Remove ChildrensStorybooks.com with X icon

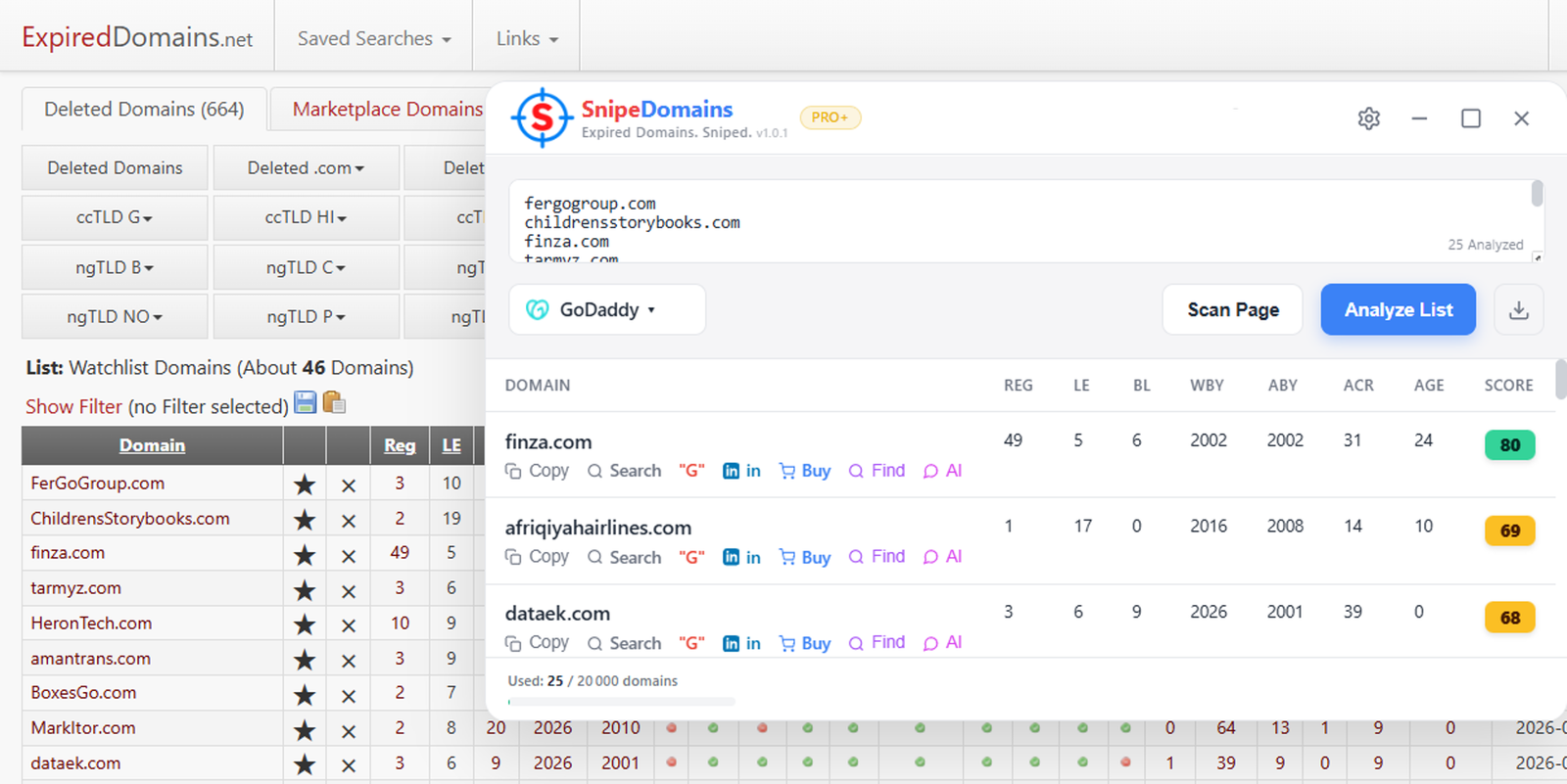pyautogui.click(x=349, y=521)
